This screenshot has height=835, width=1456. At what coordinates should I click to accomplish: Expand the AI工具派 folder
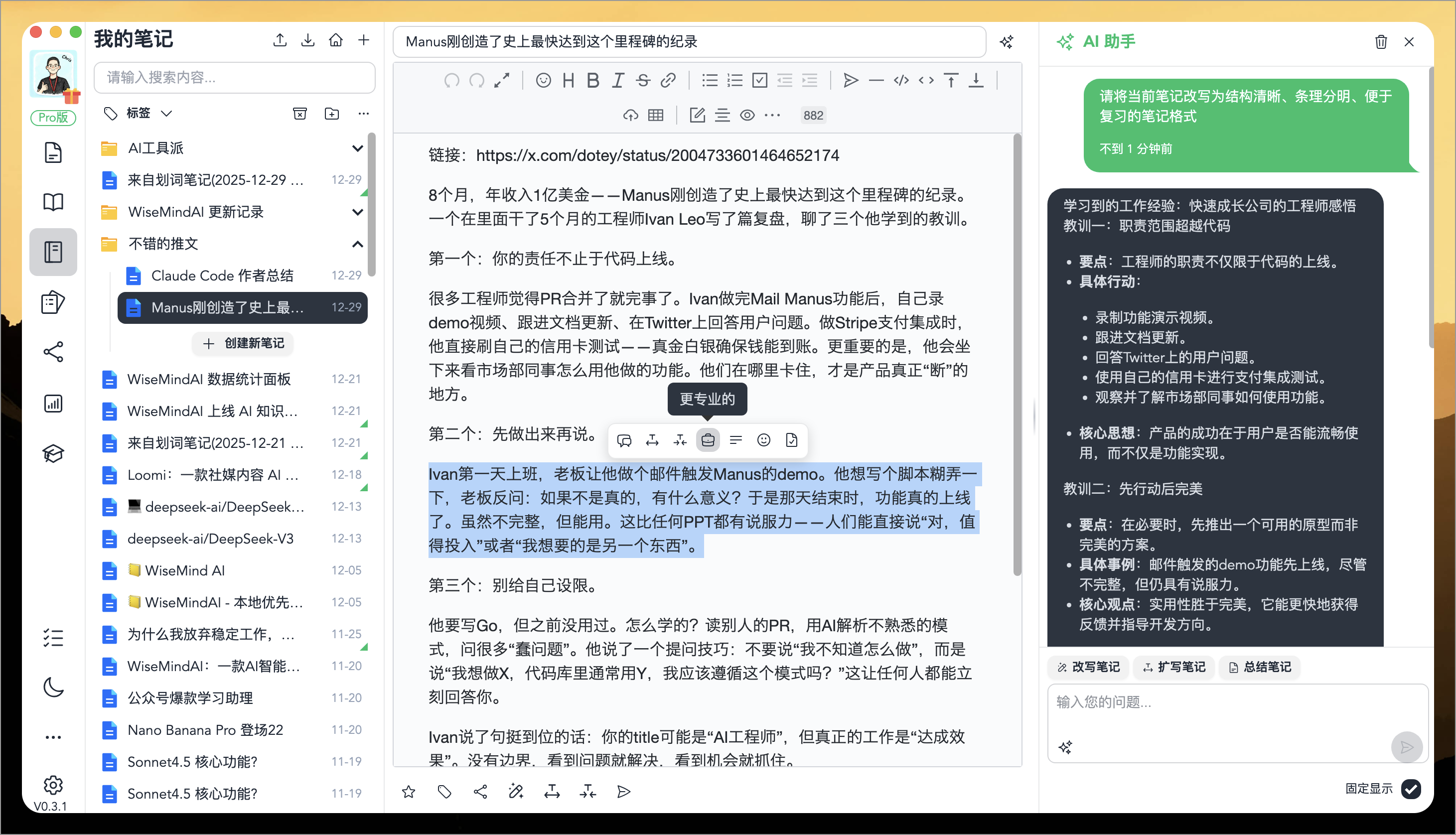(x=357, y=148)
